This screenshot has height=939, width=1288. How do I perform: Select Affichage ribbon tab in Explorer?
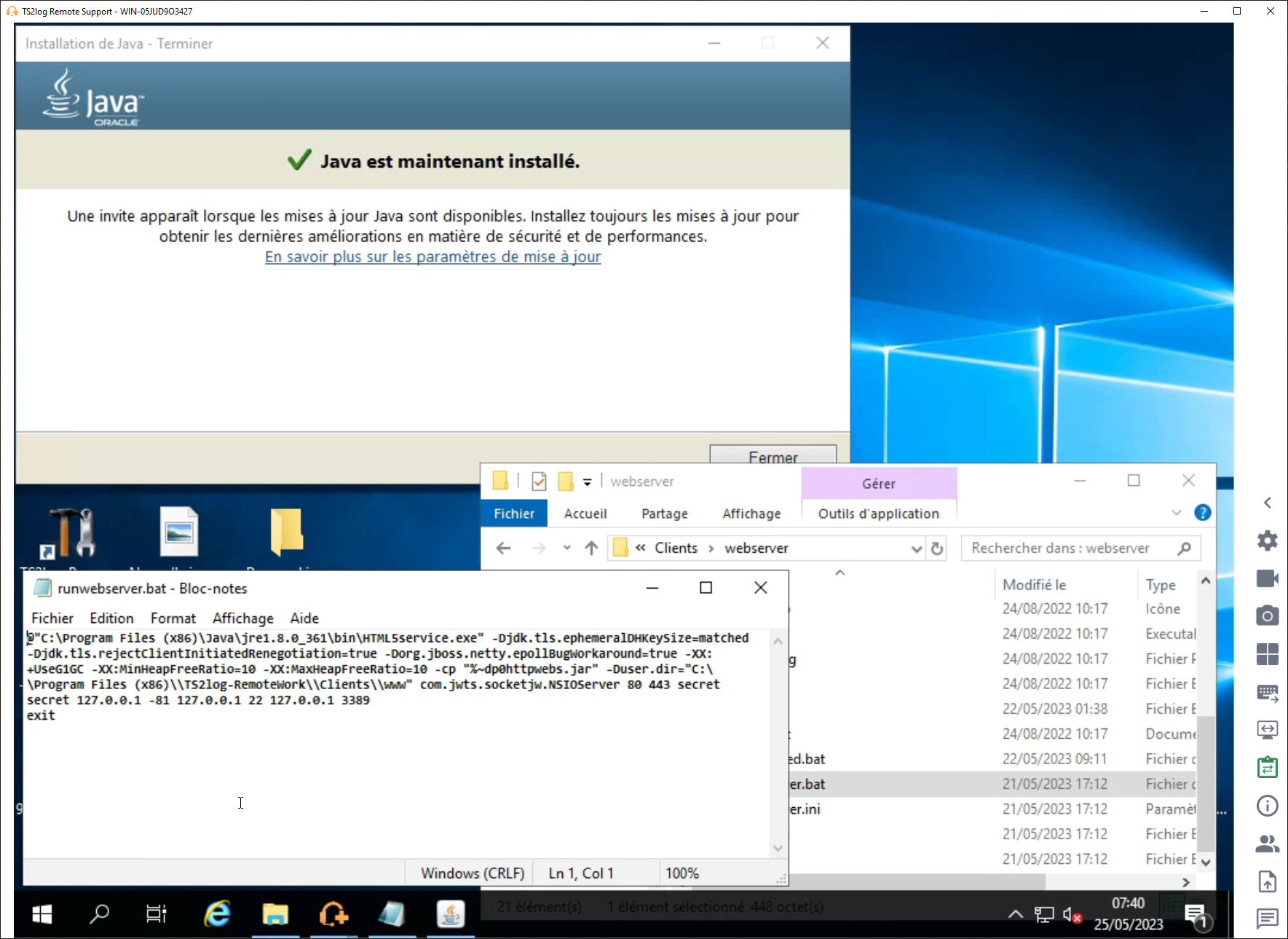coord(751,514)
